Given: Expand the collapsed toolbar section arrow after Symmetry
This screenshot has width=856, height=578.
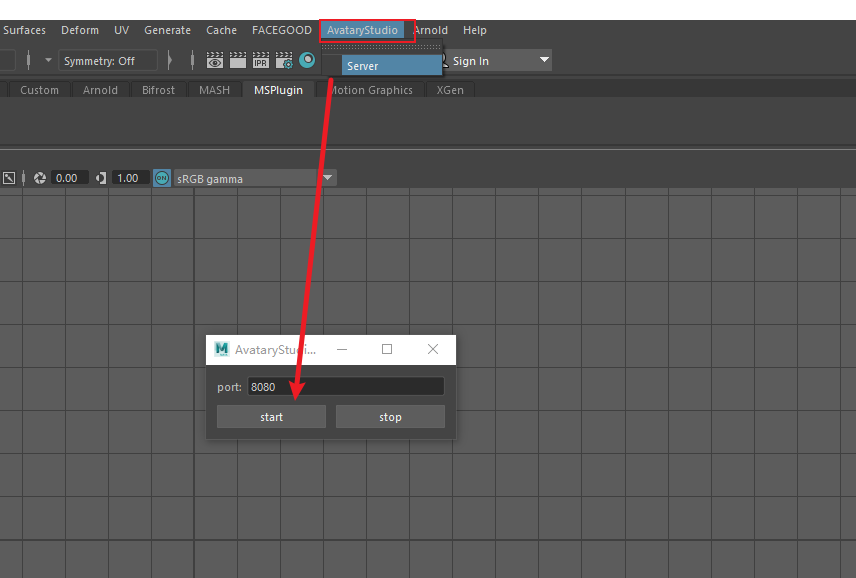Looking at the screenshot, I should pos(170,60).
